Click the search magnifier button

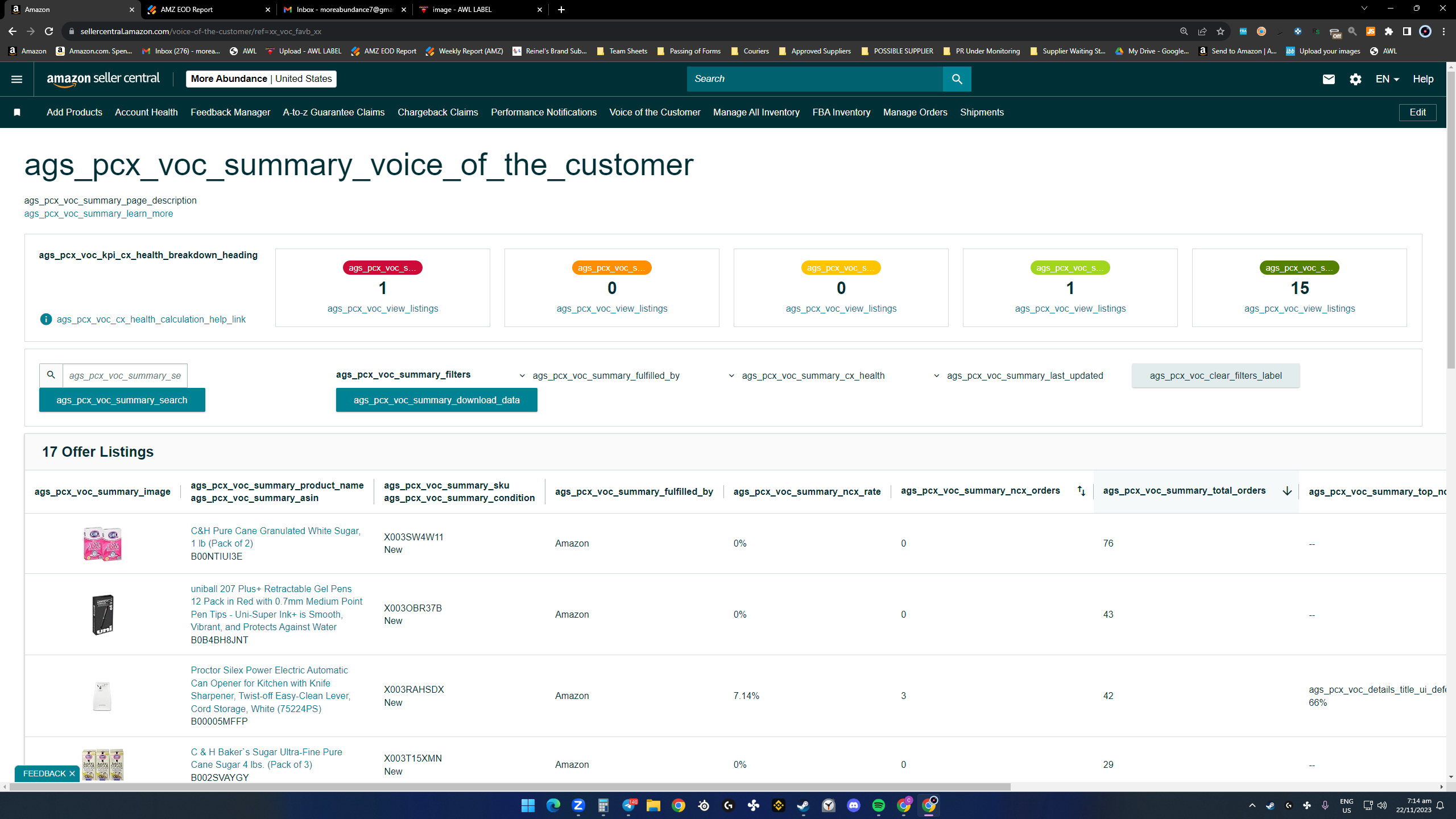point(957,79)
